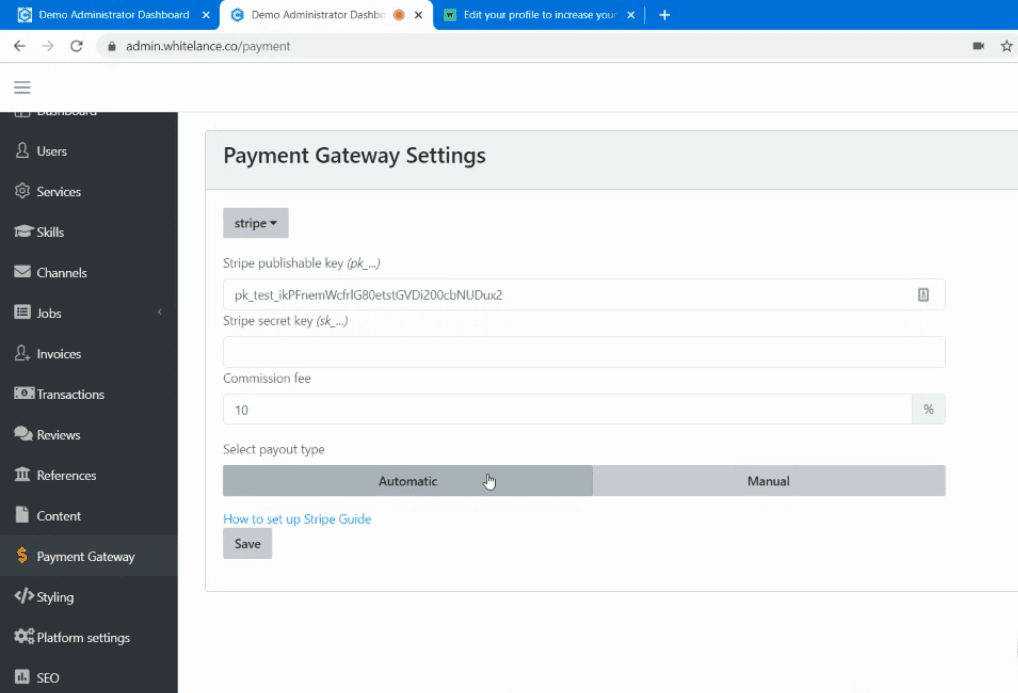Focus the Commission fee field
The width and height of the screenshot is (1018, 693).
point(567,410)
